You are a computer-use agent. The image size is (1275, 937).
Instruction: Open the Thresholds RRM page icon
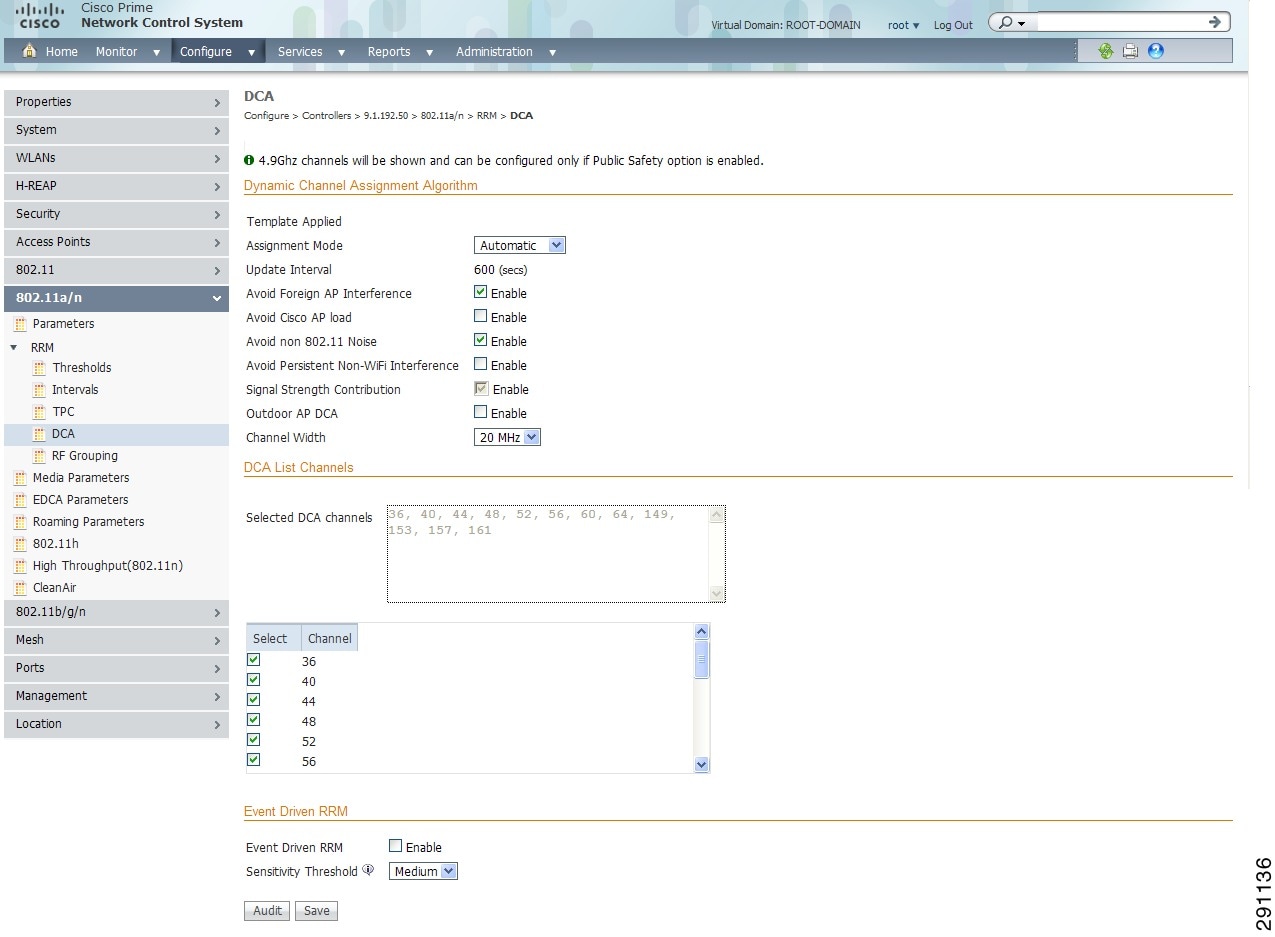38,368
